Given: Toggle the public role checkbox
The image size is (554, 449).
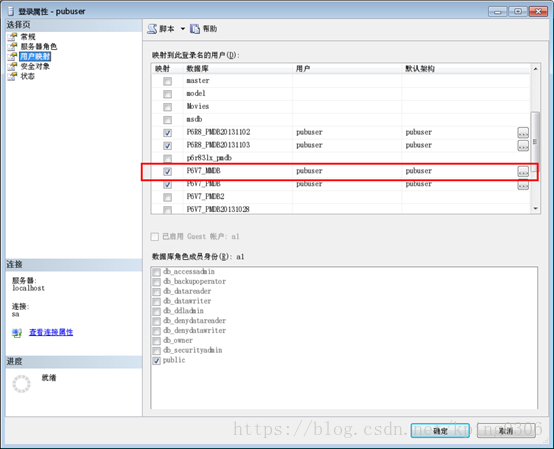Looking at the screenshot, I should pyautogui.click(x=156, y=361).
